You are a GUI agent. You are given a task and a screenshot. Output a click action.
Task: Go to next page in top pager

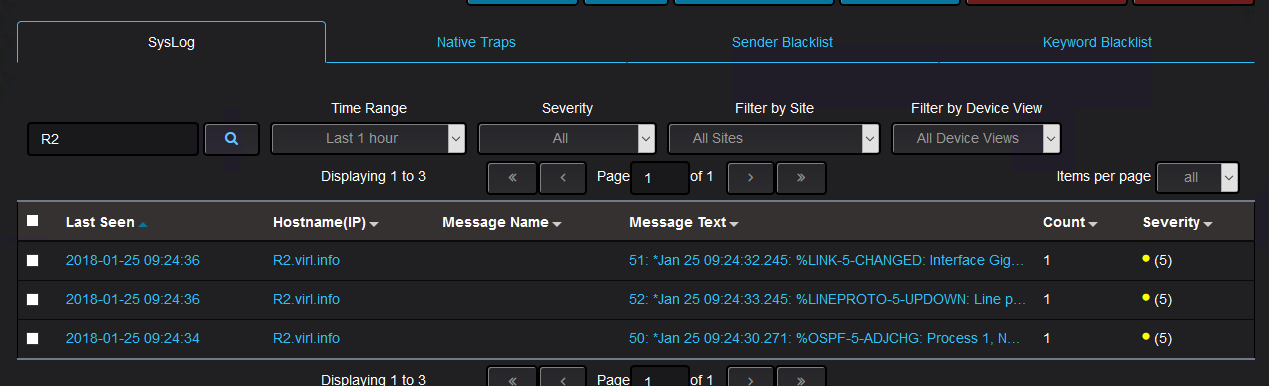(750, 178)
